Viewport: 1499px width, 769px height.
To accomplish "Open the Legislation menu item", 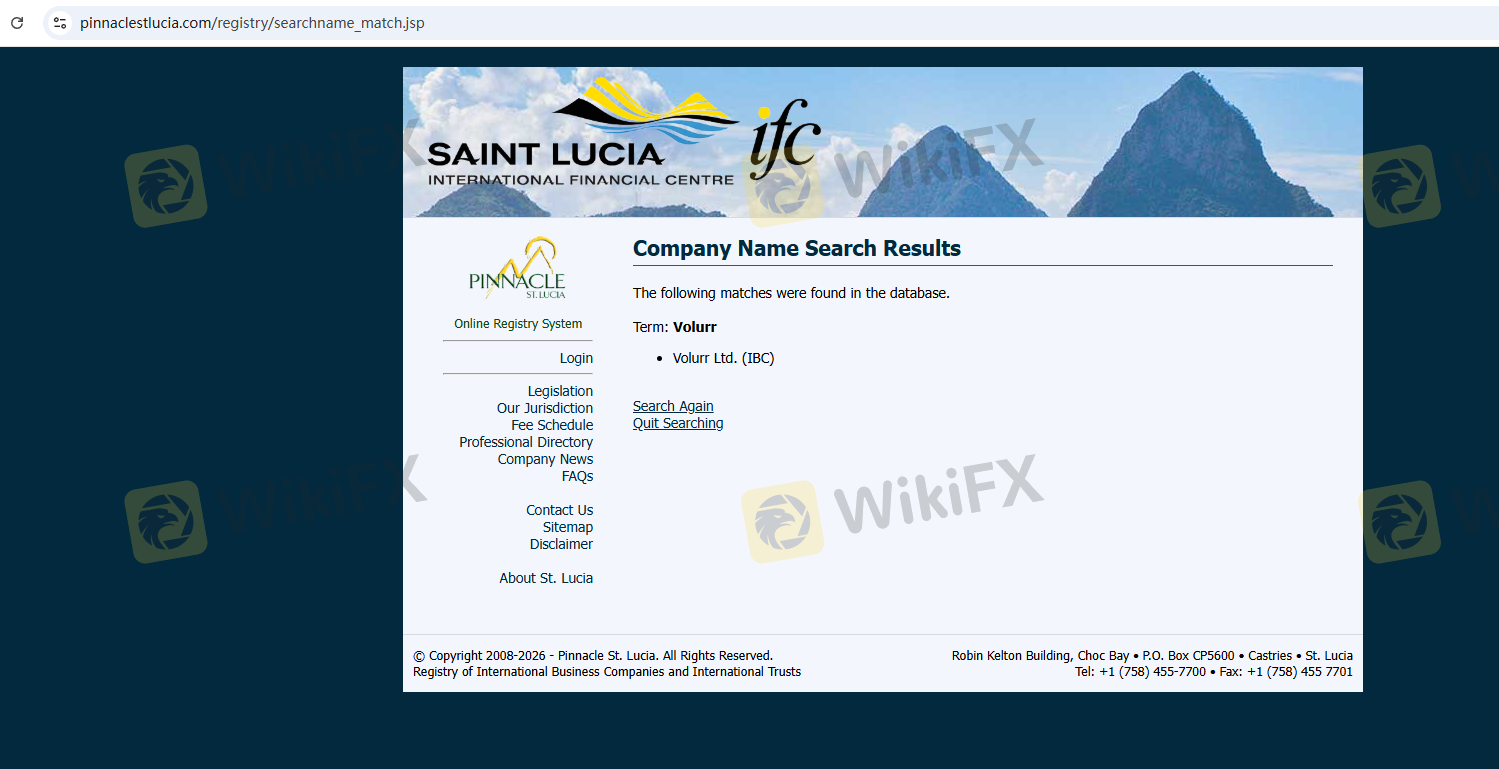I will click(560, 391).
